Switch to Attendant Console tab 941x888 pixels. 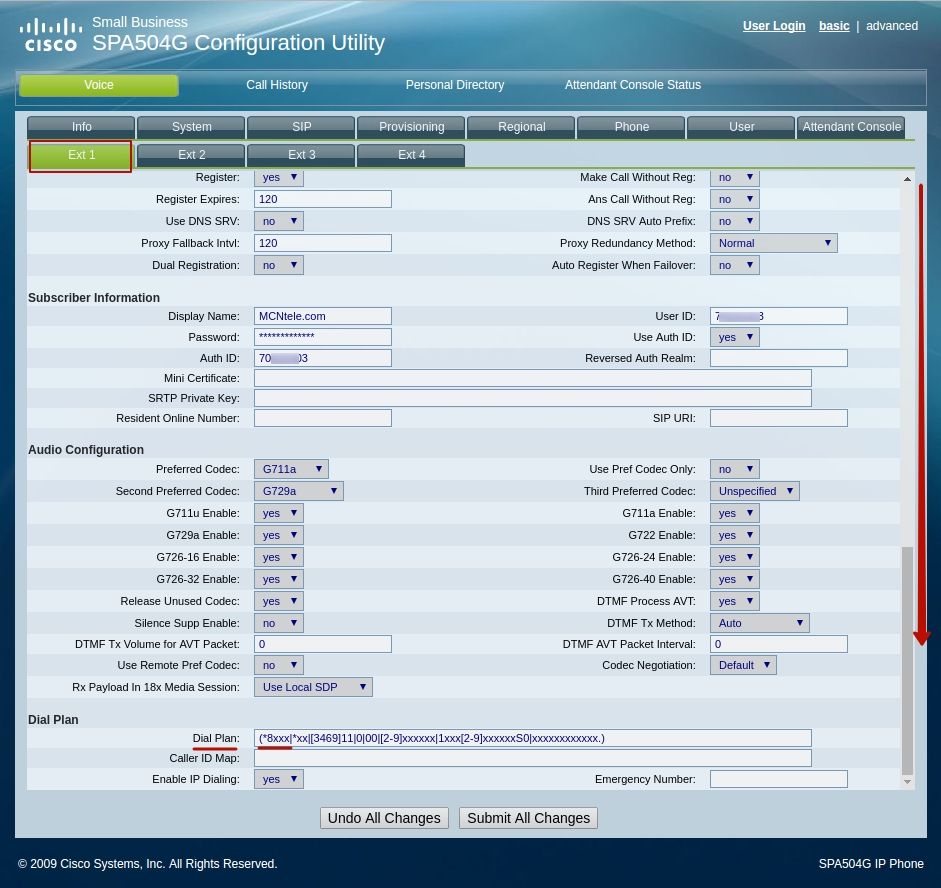click(851, 127)
